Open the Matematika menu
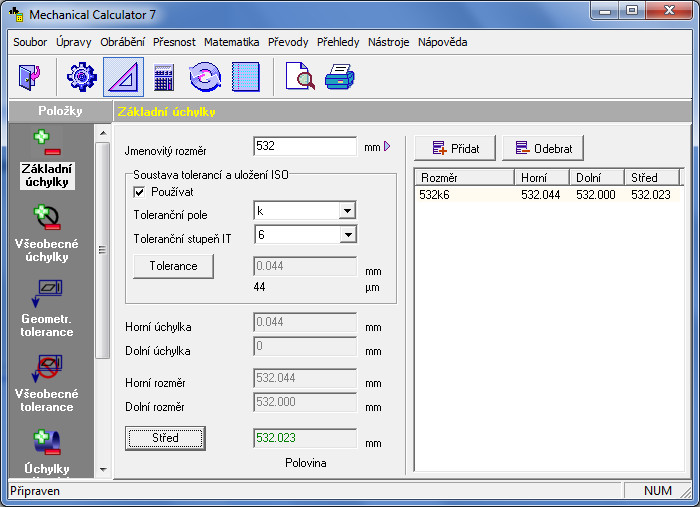The height and width of the screenshot is (507, 700). (231, 42)
